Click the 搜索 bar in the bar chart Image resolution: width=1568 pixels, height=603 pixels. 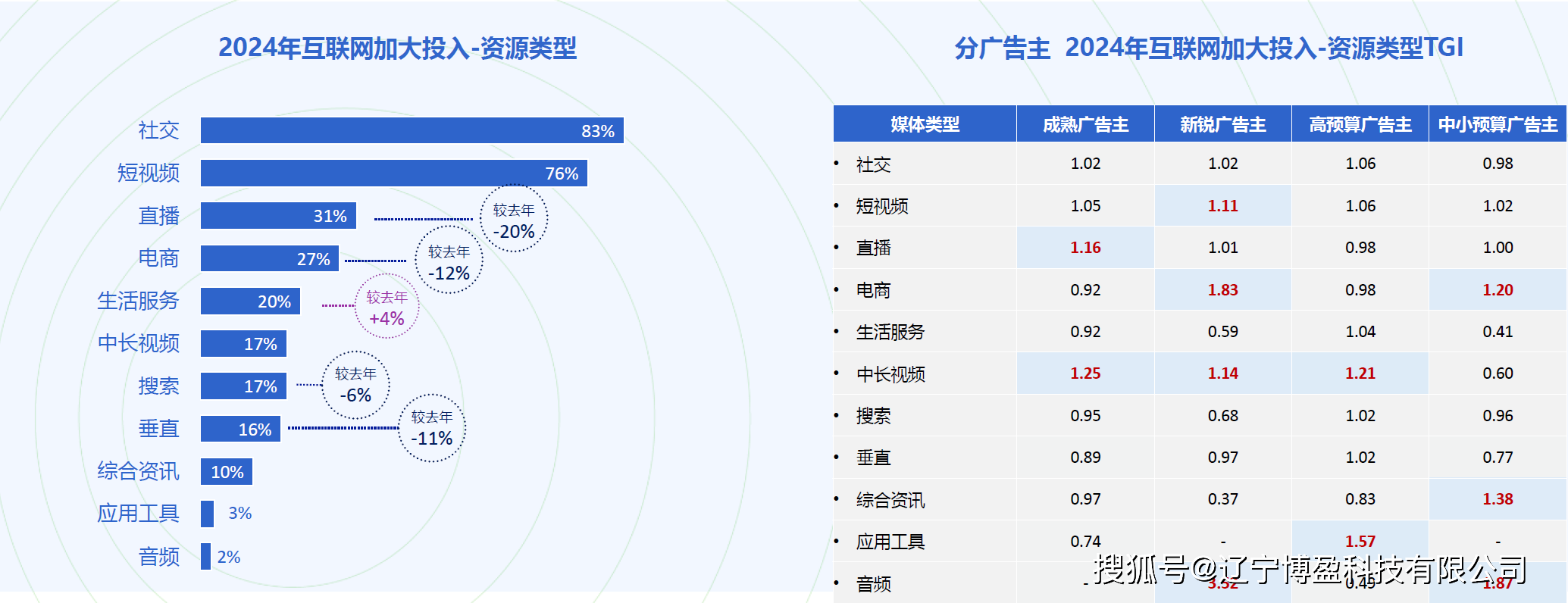243,386
